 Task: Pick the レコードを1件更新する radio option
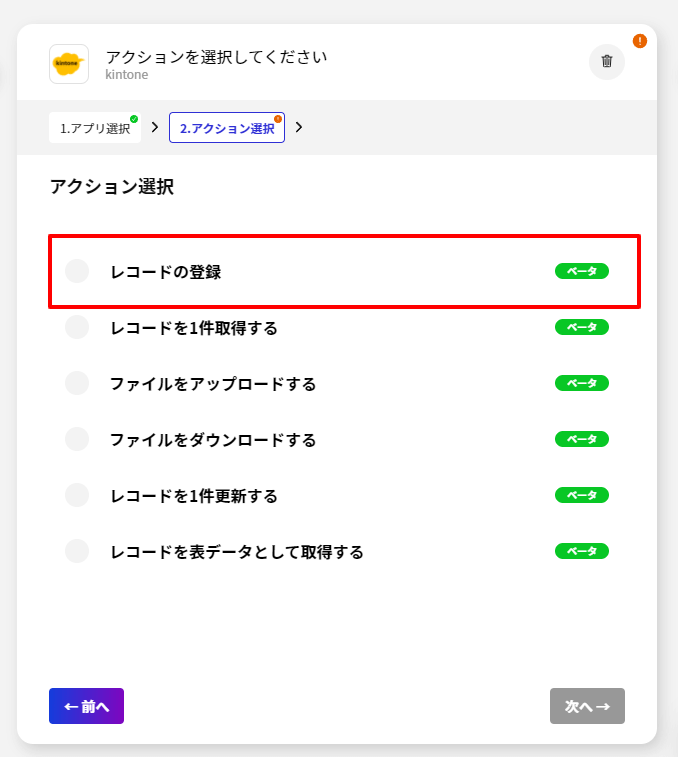tap(77, 495)
